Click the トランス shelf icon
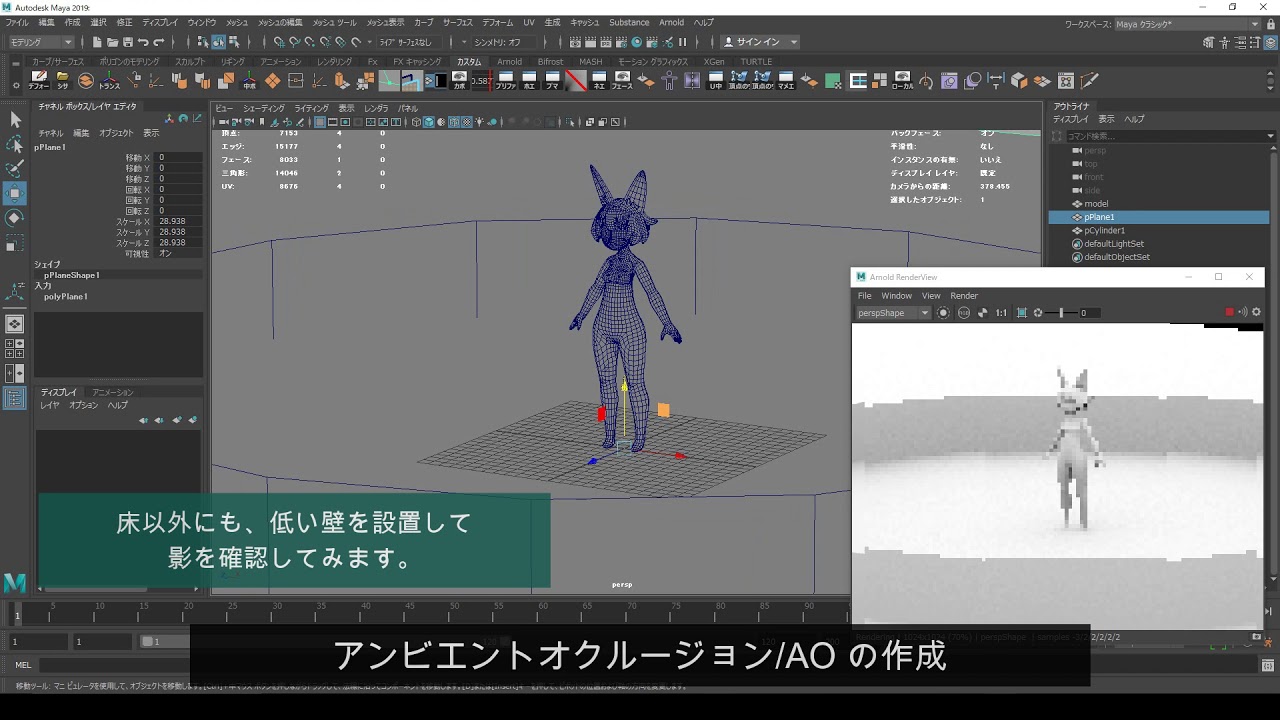The image size is (1280, 720). click(109, 80)
